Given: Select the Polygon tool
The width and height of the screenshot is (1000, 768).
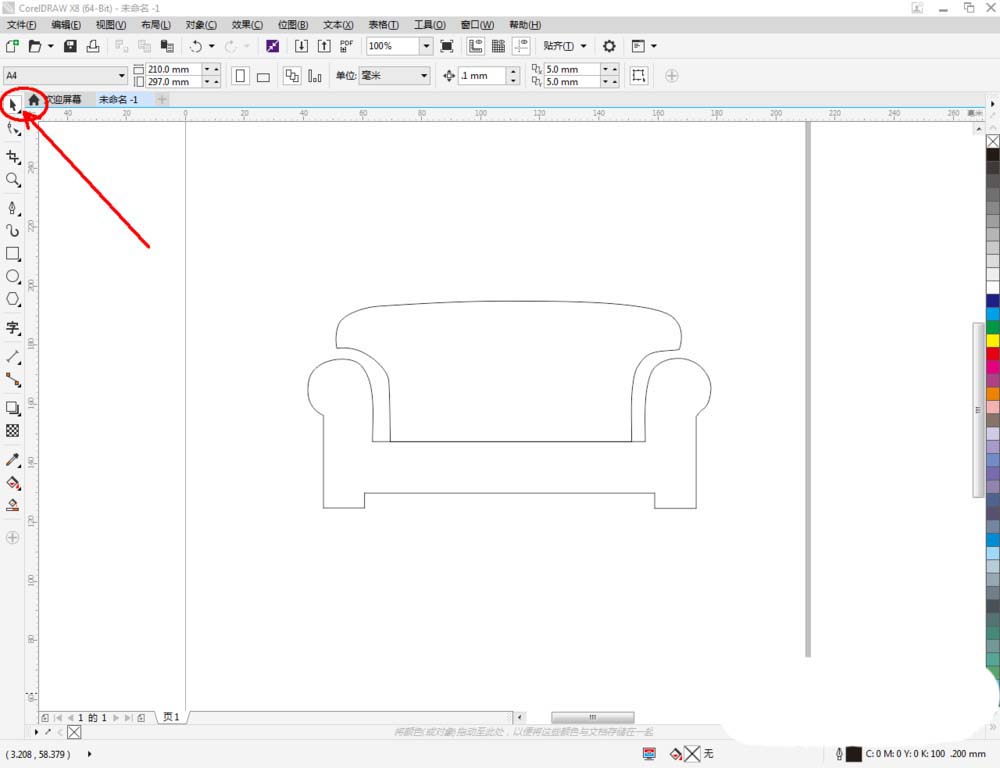Looking at the screenshot, I should (x=13, y=299).
